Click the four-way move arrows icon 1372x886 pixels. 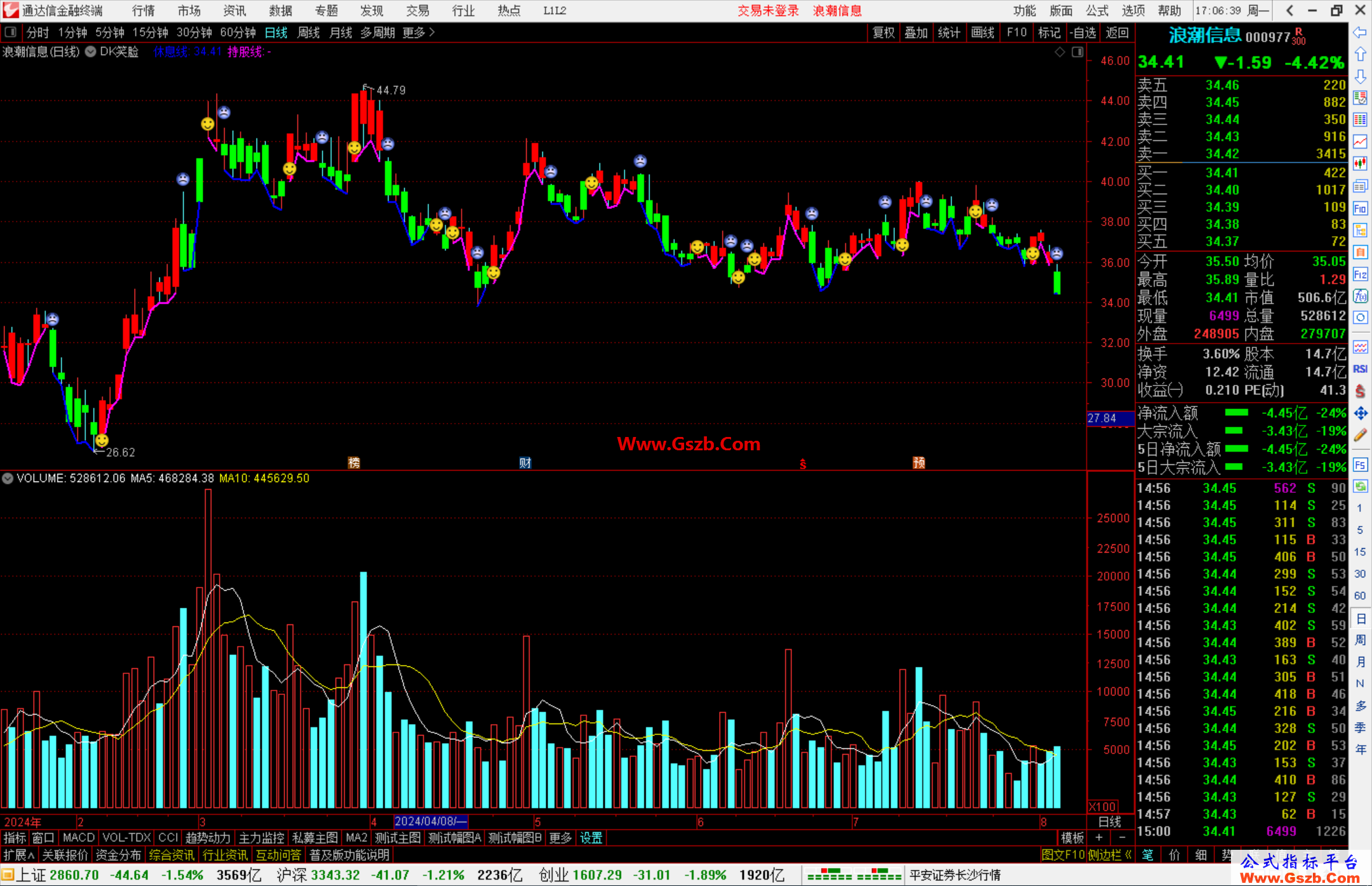(1360, 413)
